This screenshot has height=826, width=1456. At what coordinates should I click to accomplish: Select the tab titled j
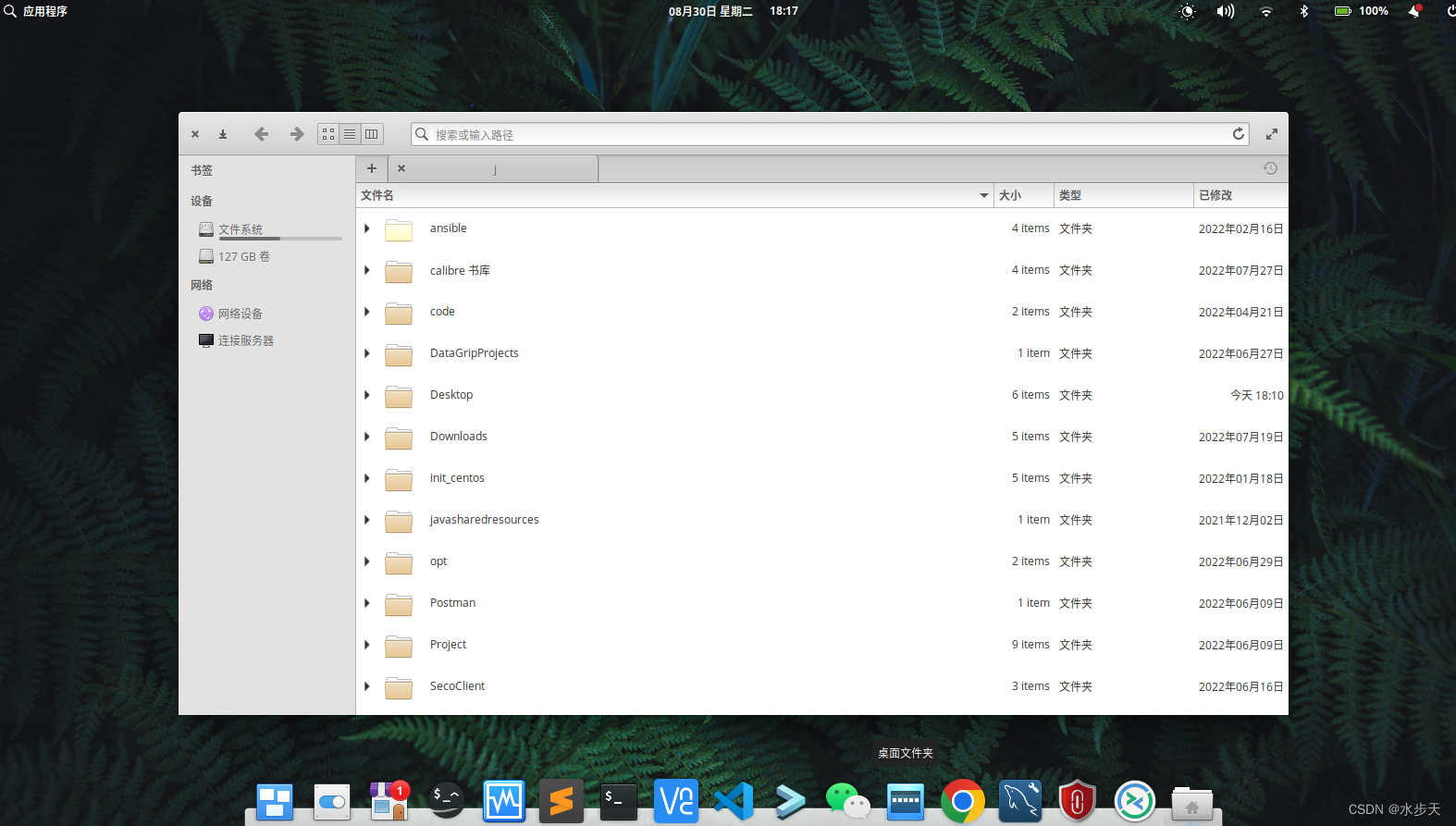pos(494,168)
